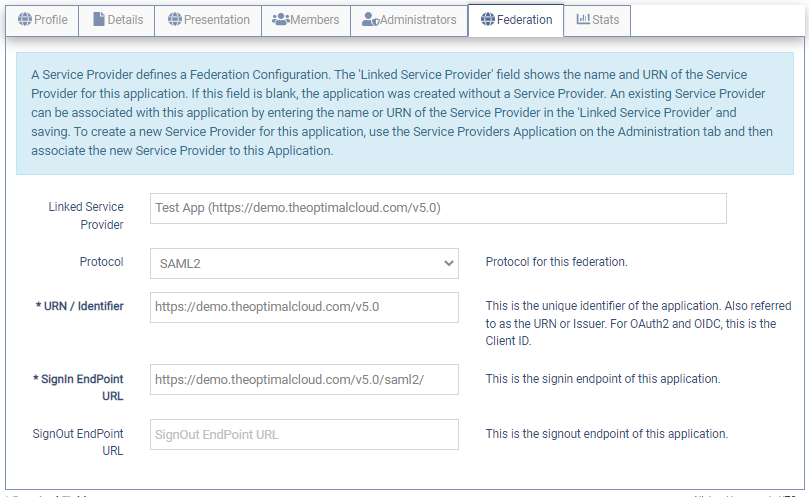
Task: Click the globe icon on Presentation tab
Action: click(175, 20)
